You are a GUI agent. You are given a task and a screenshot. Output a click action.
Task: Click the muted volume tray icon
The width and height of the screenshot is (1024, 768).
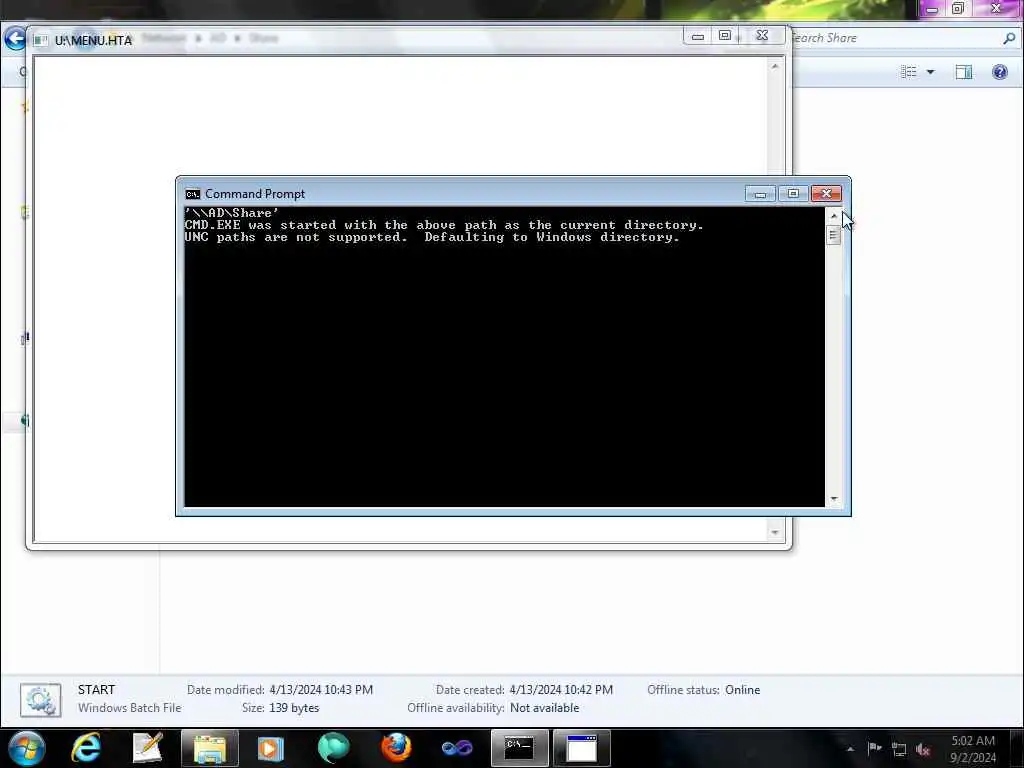point(923,750)
